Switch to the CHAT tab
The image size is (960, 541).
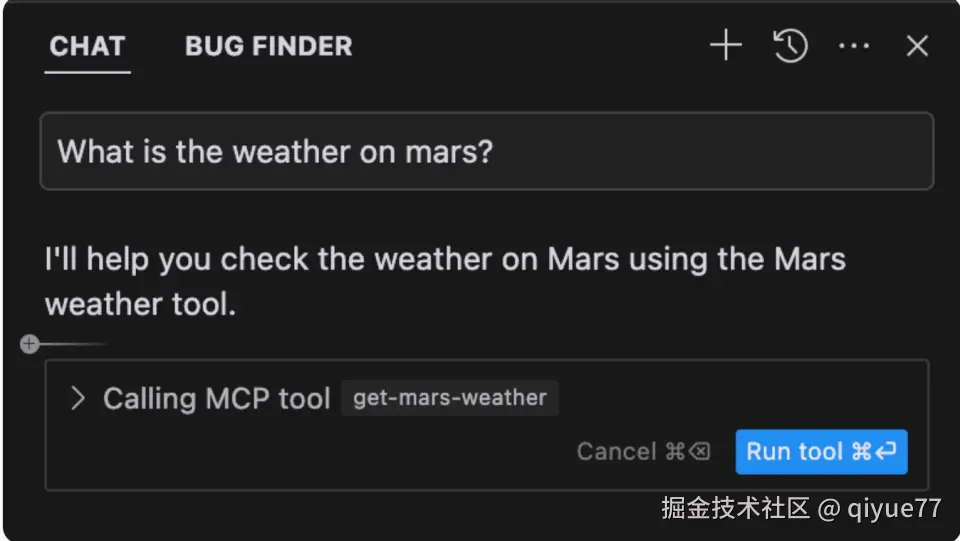(x=87, y=46)
